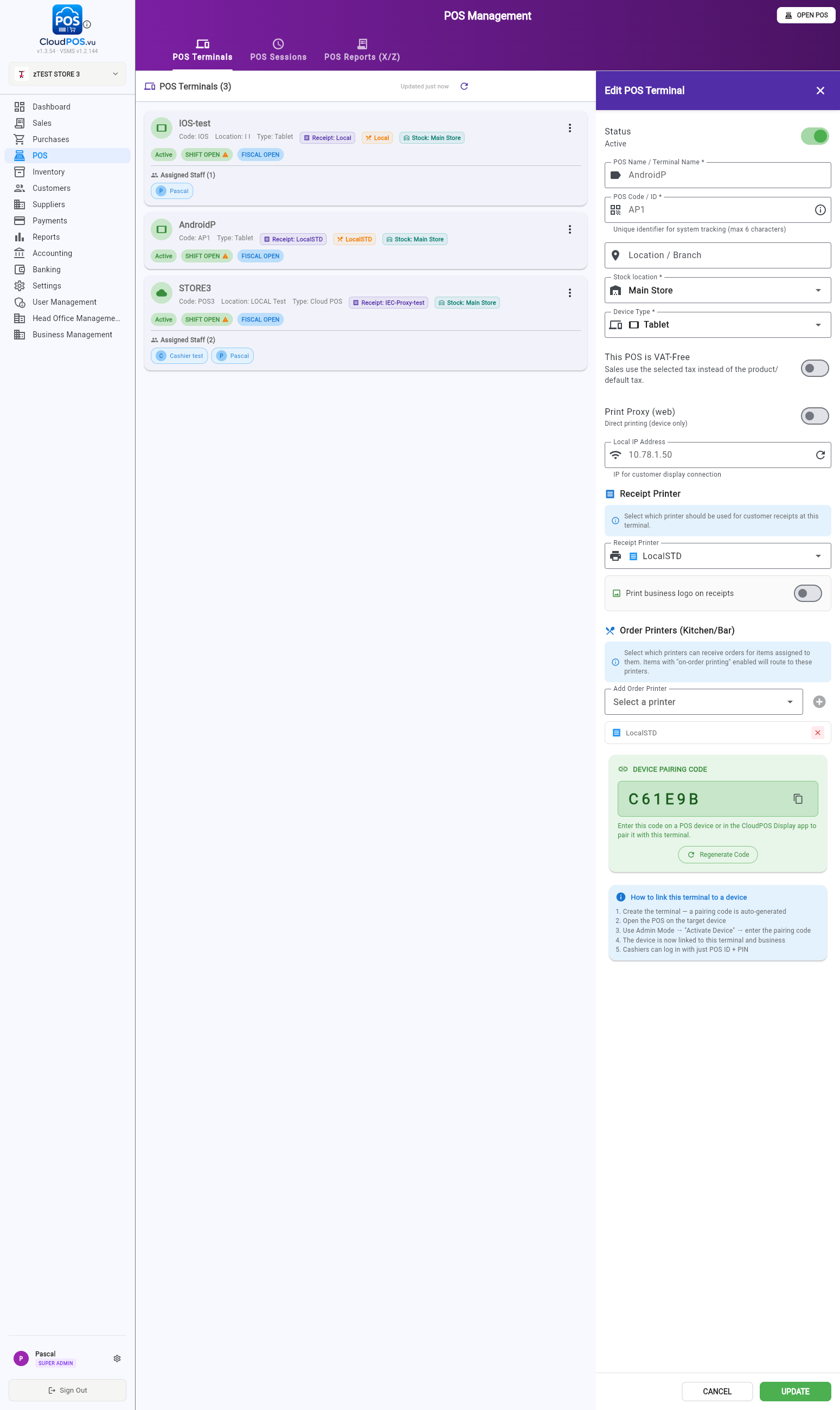Close the Edit POS Terminal panel

(x=819, y=91)
